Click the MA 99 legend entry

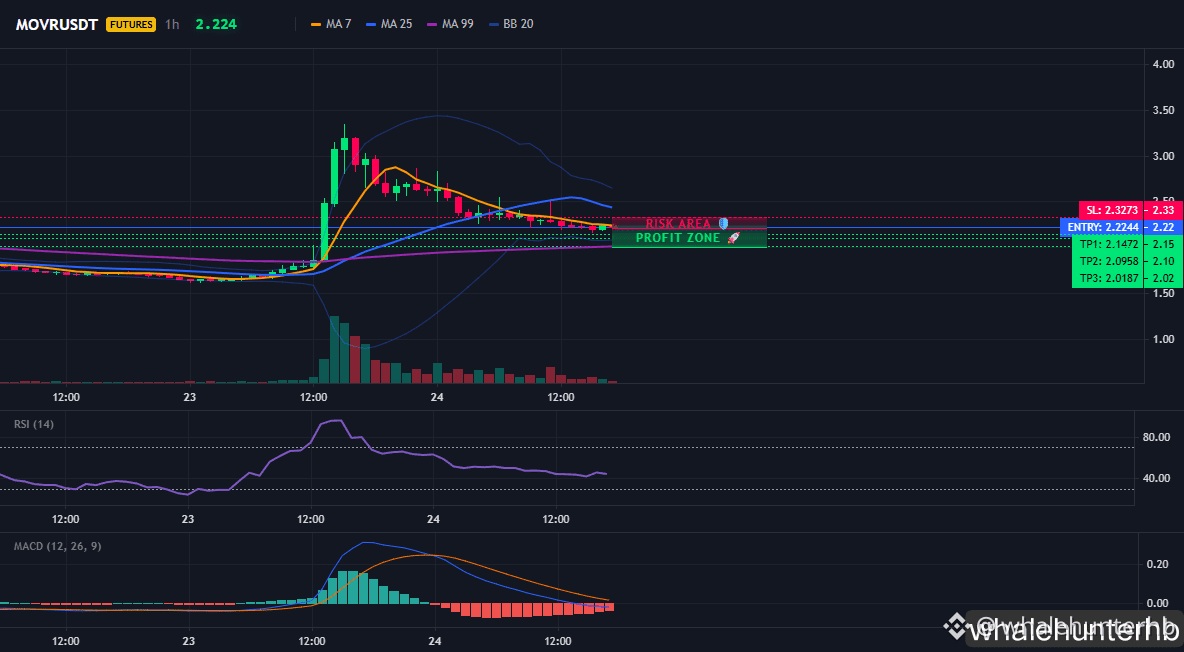tap(450, 24)
